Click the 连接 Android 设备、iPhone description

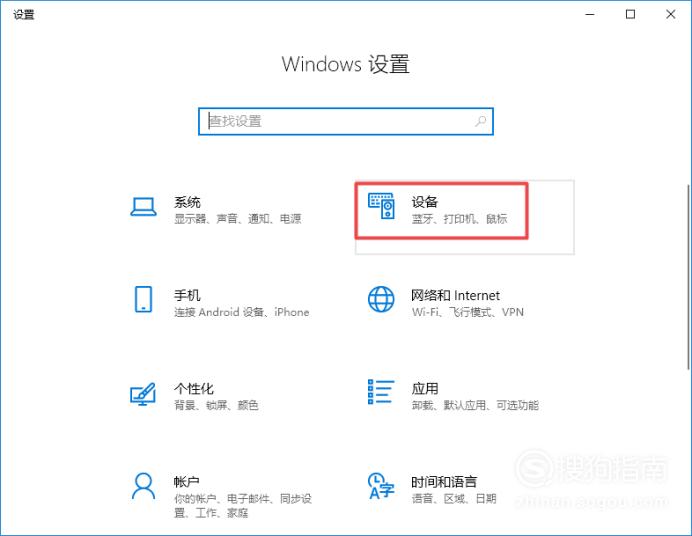coord(241,312)
